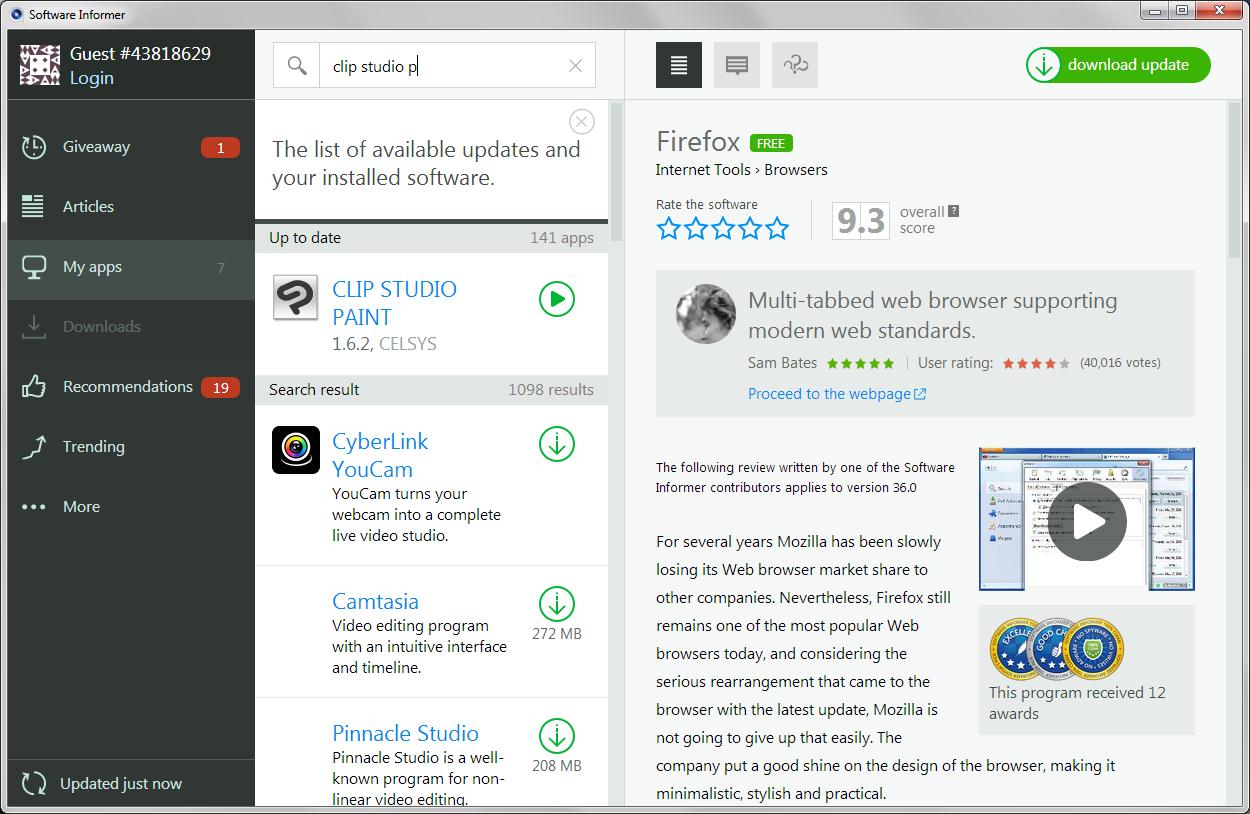
Task: Open the Giveaway section
Action: pyautogui.click(x=130, y=147)
